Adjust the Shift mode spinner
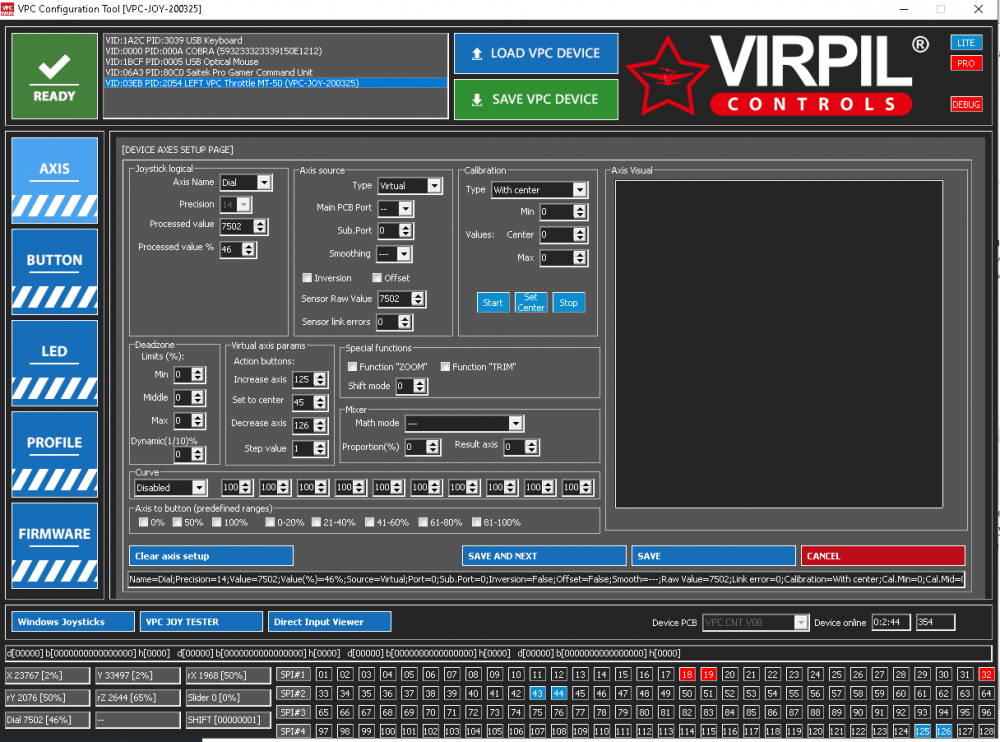 tap(420, 386)
